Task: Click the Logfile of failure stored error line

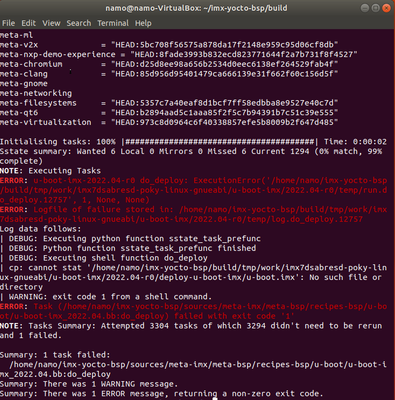Action: click(x=194, y=214)
